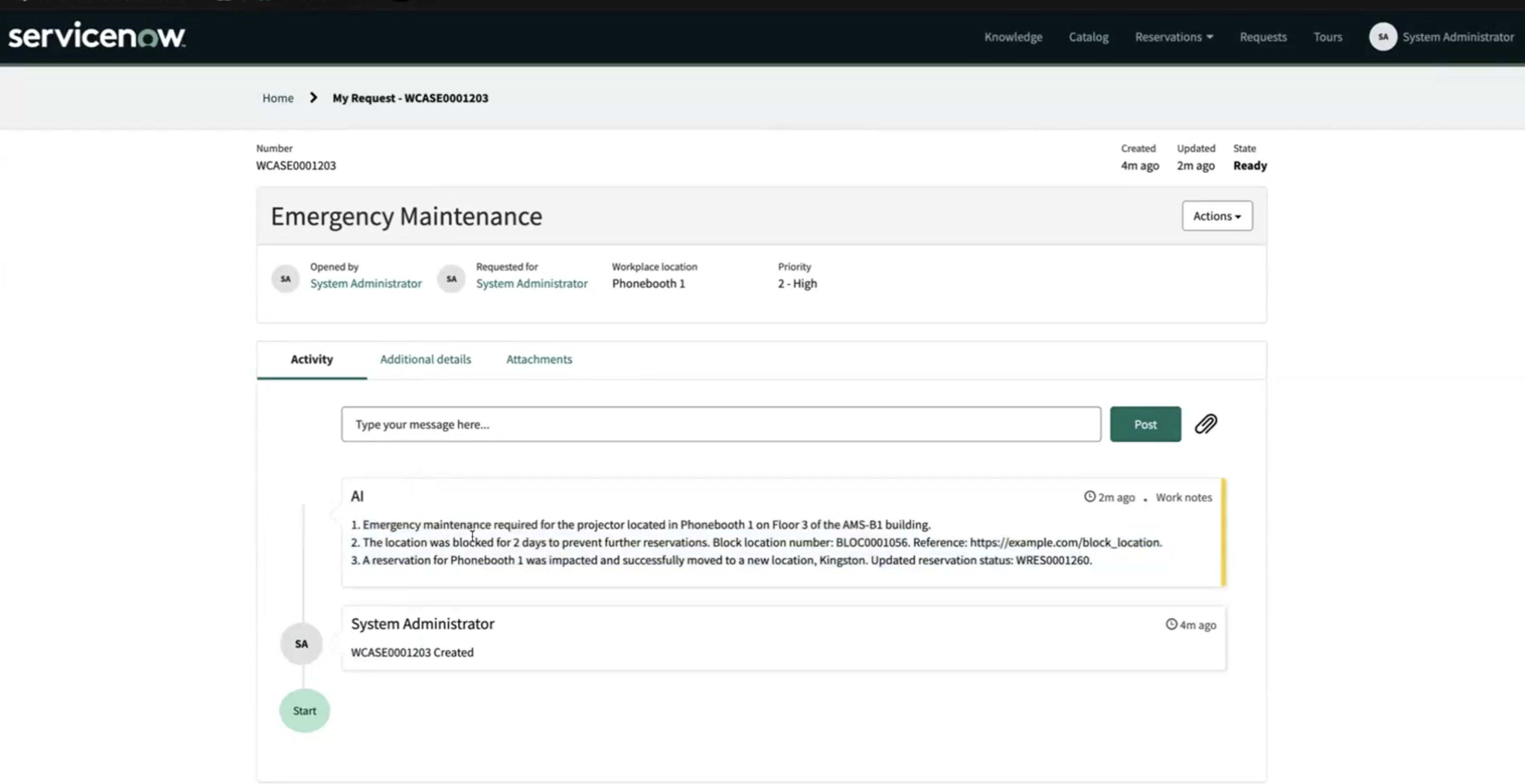
Task: Open the Knowledge menu item
Action: tap(1013, 37)
